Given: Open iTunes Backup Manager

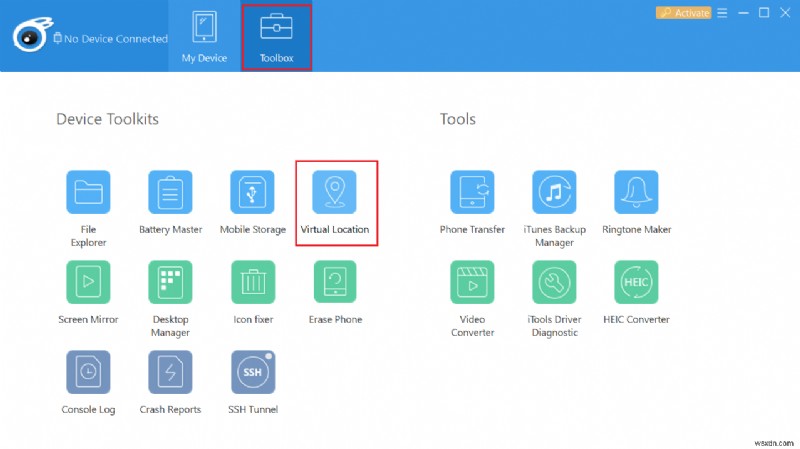Looking at the screenshot, I should (554, 193).
